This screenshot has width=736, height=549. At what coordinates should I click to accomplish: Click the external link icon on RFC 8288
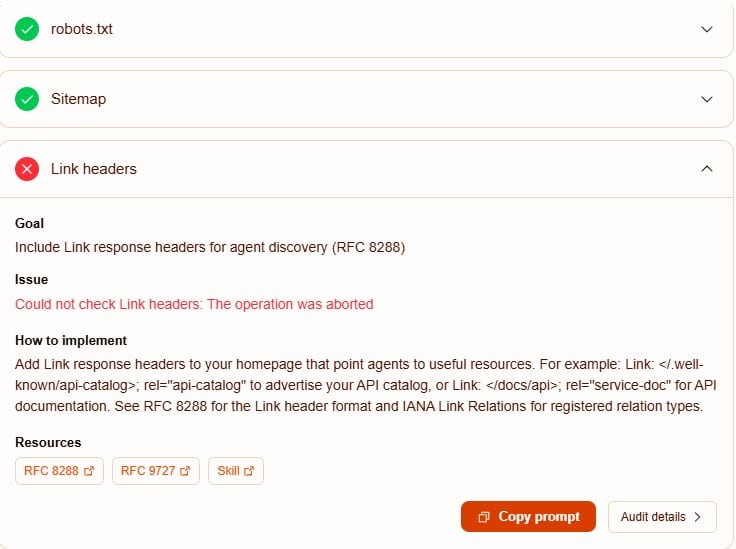[x=89, y=471]
